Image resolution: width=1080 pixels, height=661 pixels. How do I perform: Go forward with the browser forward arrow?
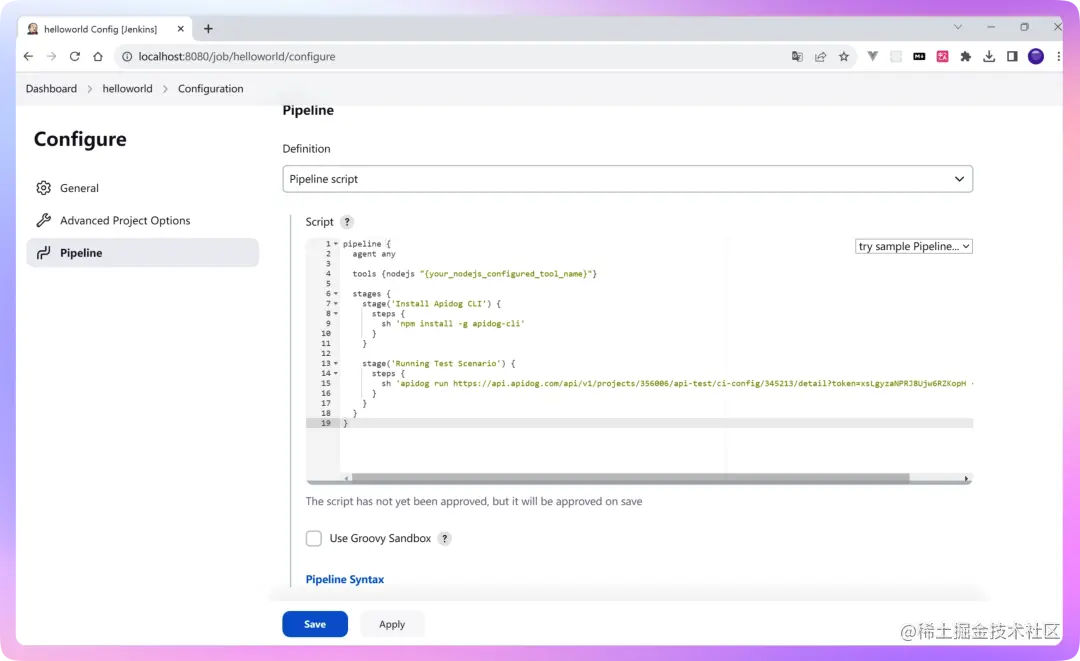pyautogui.click(x=52, y=56)
